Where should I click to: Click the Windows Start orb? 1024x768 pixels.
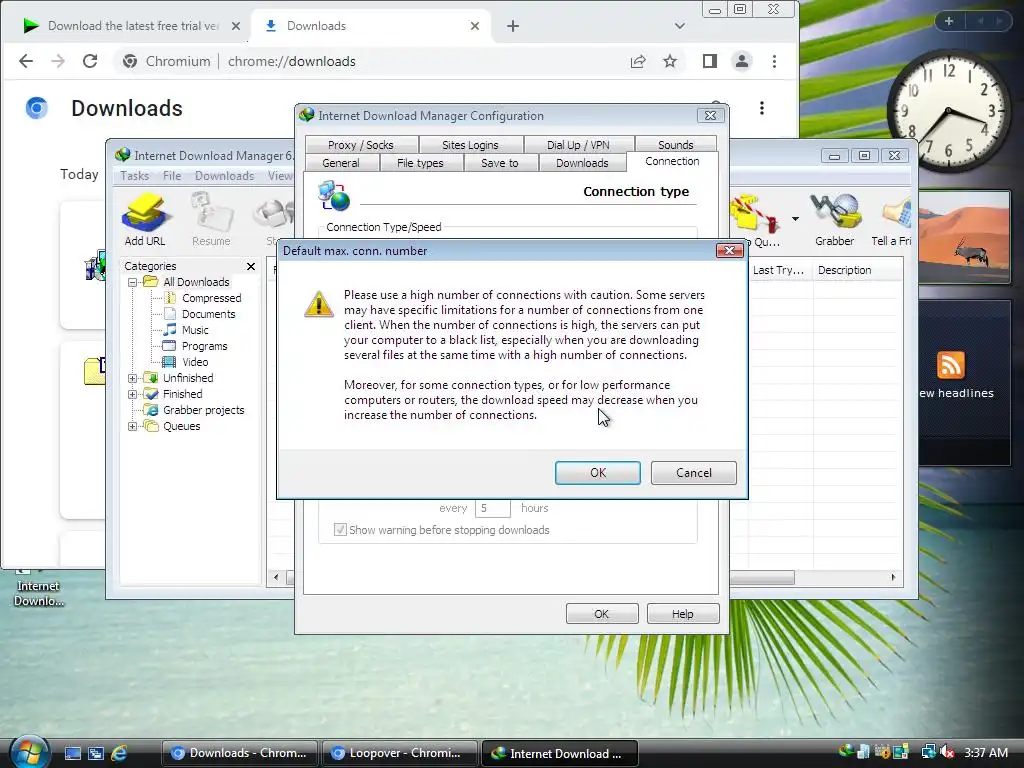[x=30, y=752]
